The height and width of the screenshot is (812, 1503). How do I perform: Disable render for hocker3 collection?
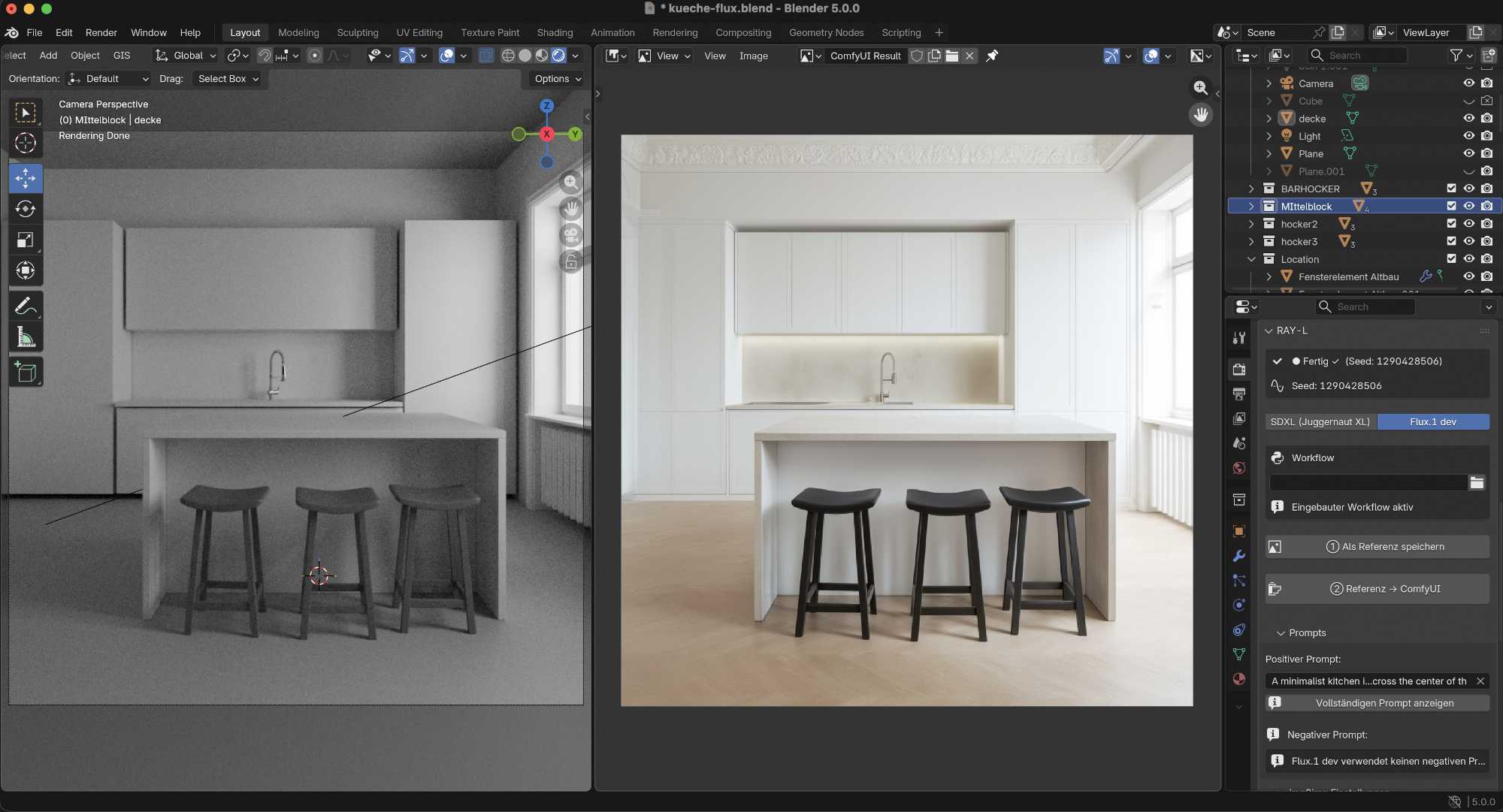[1486, 241]
